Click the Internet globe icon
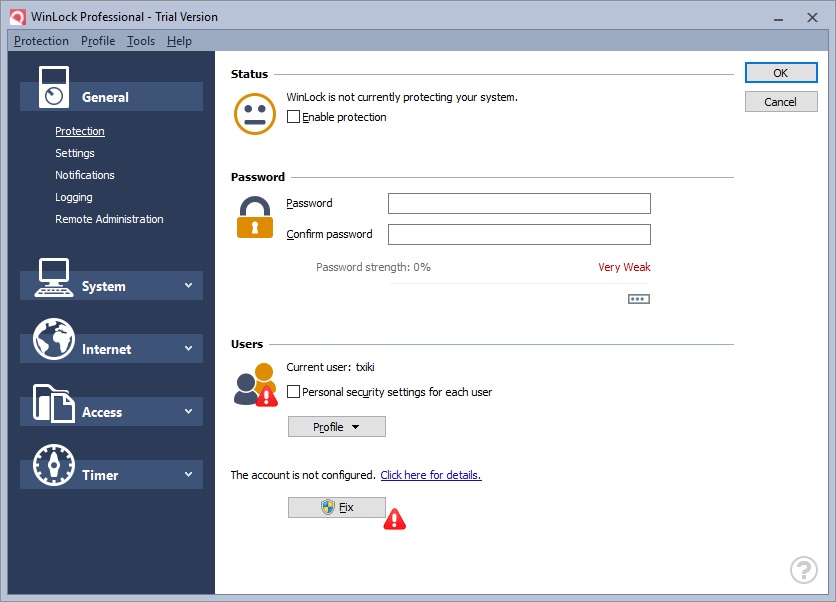Screen dimensions: 836x602 click(x=54, y=339)
